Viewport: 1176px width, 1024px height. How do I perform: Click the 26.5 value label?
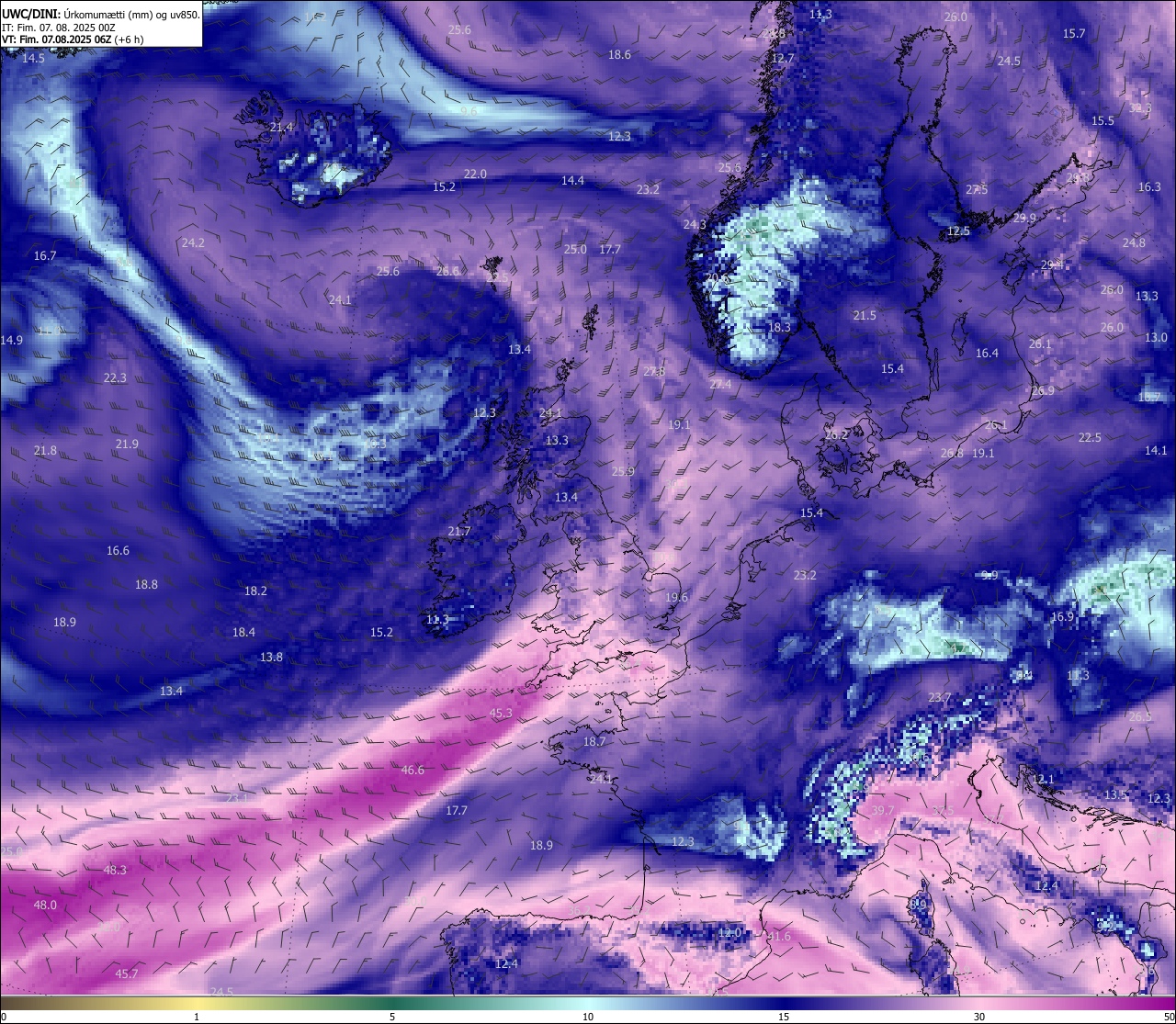pyautogui.click(x=1140, y=716)
